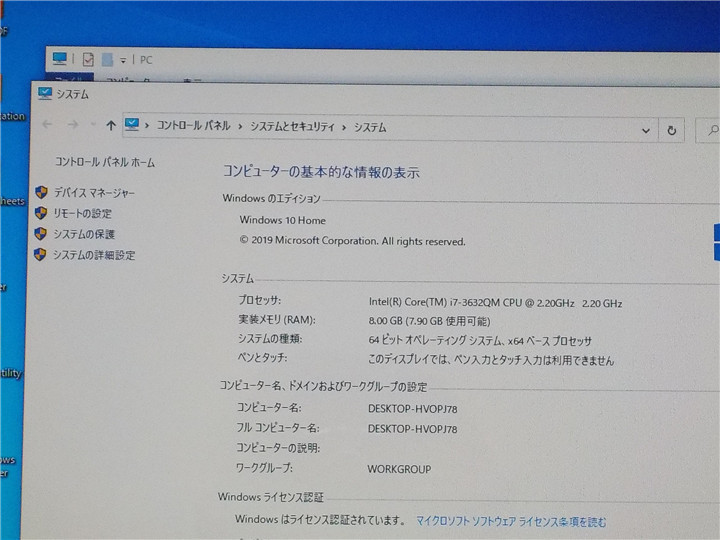Expand chevron after システムとセキュリティ breadcrumb
This screenshot has height=540, width=720.
tap(344, 128)
